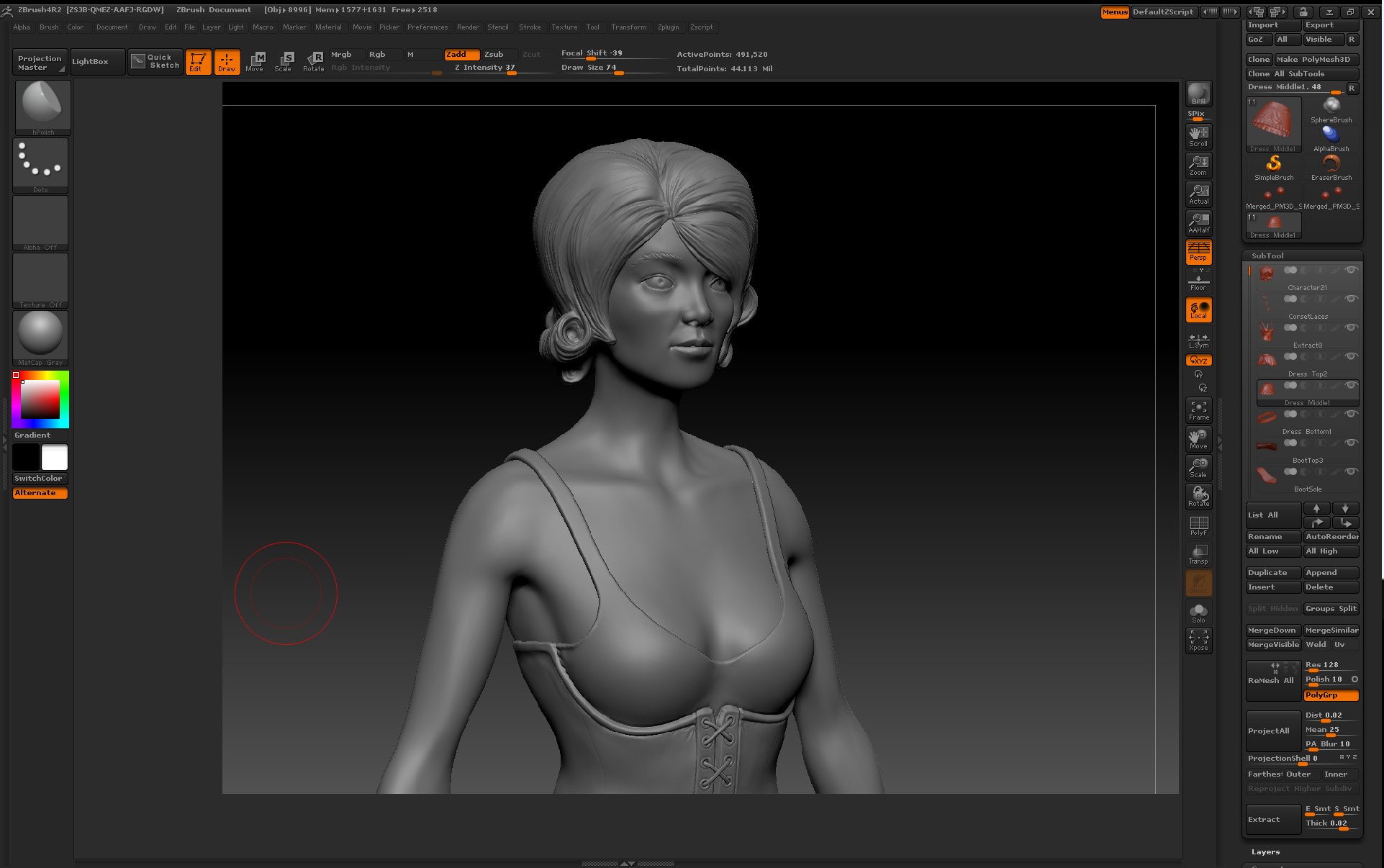Open the MatCap Gray material picker
Image resolution: width=1384 pixels, height=868 pixels.
(40, 338)
